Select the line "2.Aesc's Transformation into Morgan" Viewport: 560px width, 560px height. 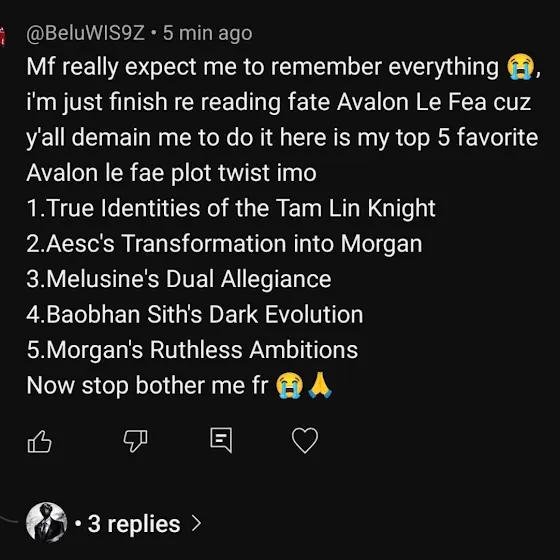click(224, 244)
